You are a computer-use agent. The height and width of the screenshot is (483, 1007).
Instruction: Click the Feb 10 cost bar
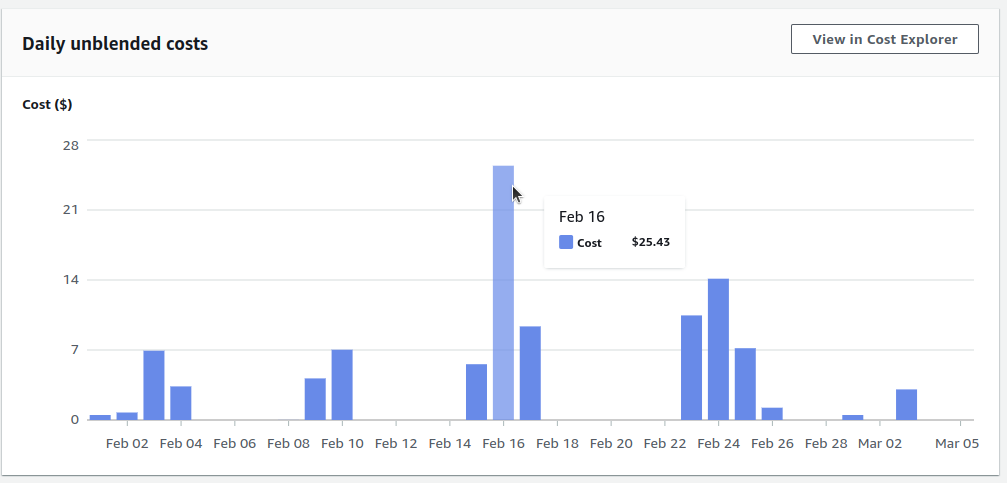click(x=342, y=385)
